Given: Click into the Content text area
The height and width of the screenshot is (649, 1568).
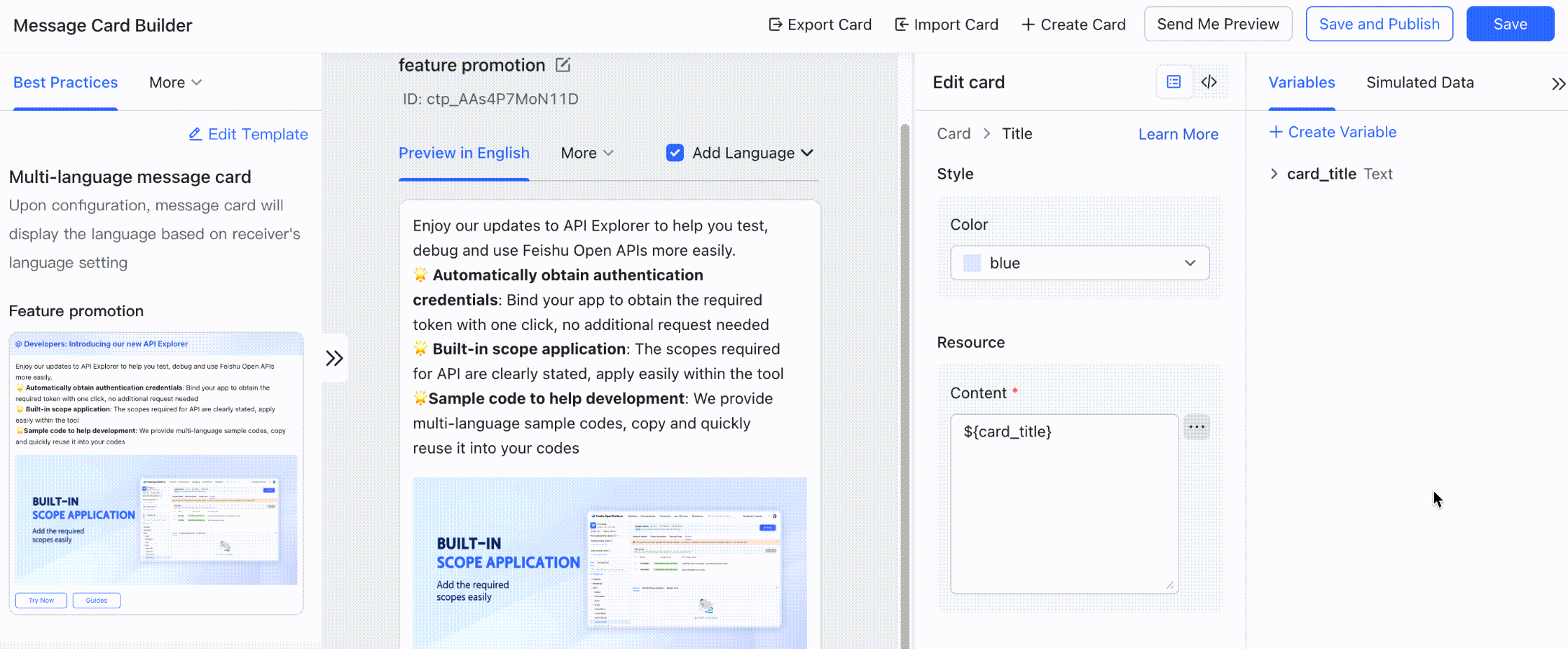Looking at the screenshot, I should 1064,503.
